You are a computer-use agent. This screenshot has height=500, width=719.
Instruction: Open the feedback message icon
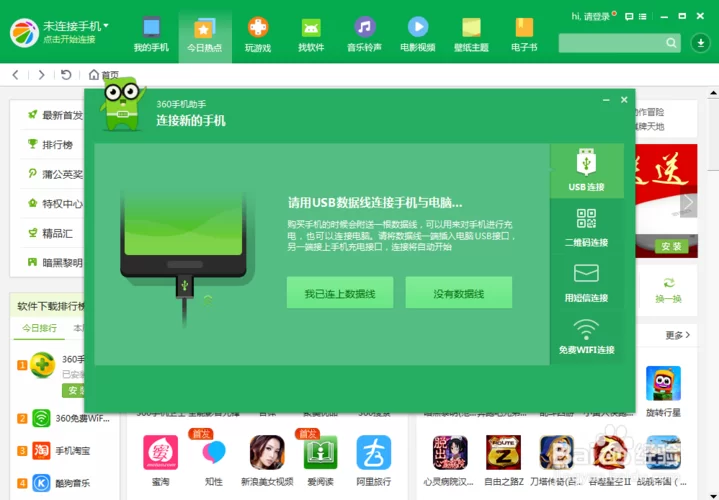pyautogui.click(x=629, y=17)
